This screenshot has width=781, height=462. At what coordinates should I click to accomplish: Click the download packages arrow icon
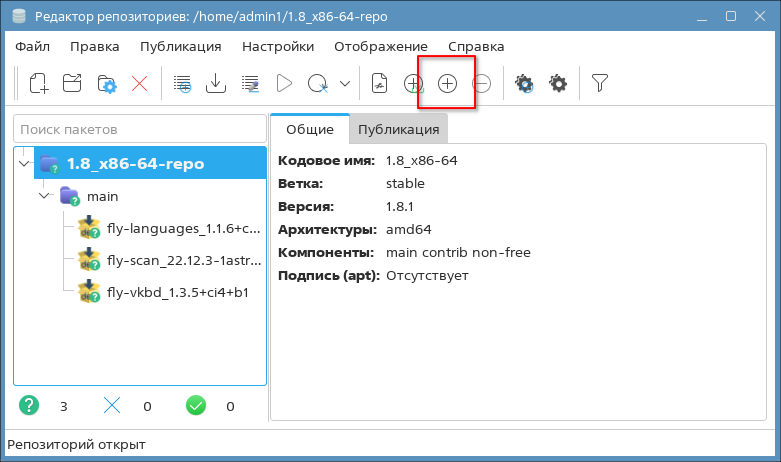pos(216,84)
